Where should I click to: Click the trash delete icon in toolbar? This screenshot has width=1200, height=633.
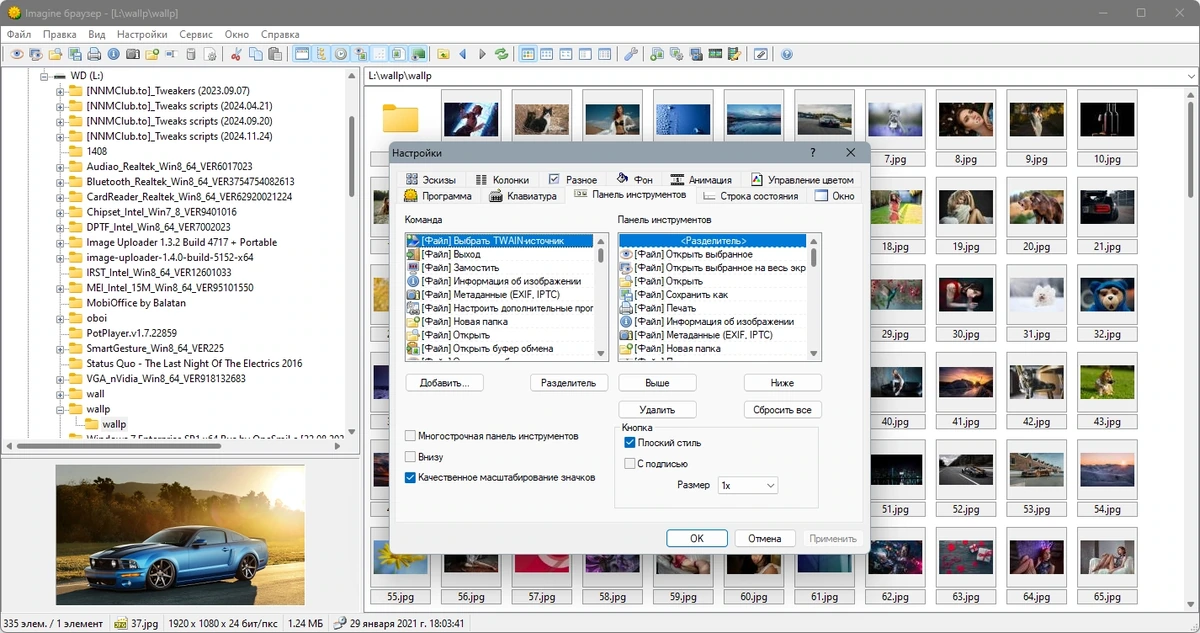191,54
